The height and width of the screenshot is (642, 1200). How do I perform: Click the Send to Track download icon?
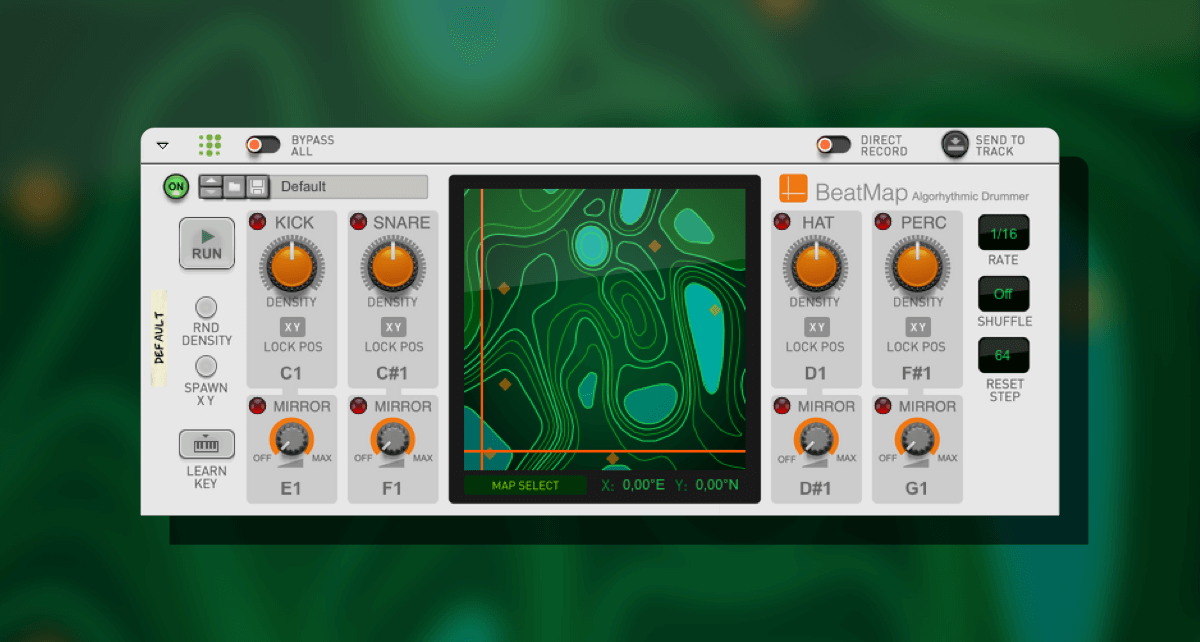pyautogui.click(x=955, y=145)
